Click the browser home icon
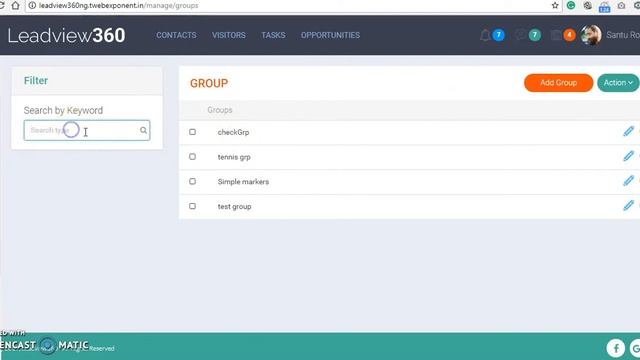This screenshot has height=360, width=640. coord(16,6)
